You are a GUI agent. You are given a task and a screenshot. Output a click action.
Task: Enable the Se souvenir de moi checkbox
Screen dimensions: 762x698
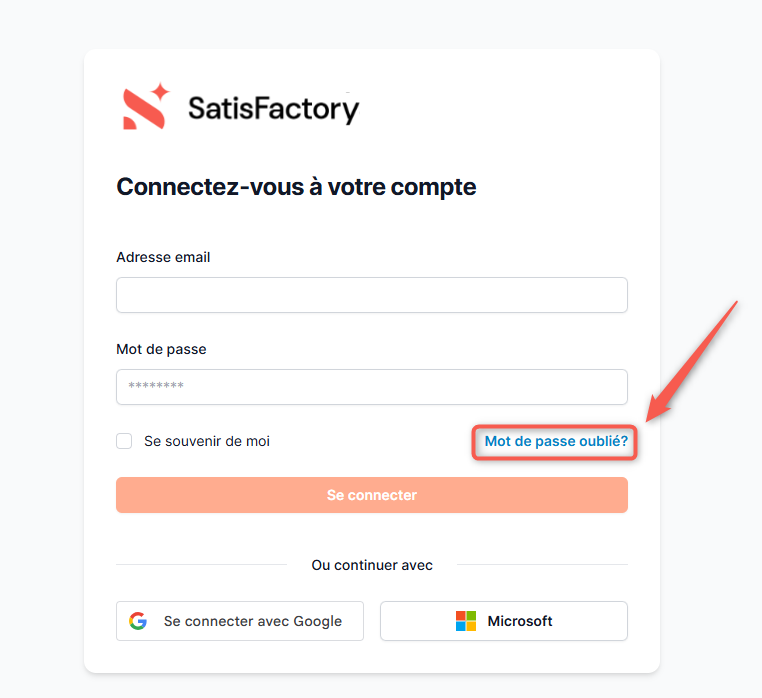(124, 441)
